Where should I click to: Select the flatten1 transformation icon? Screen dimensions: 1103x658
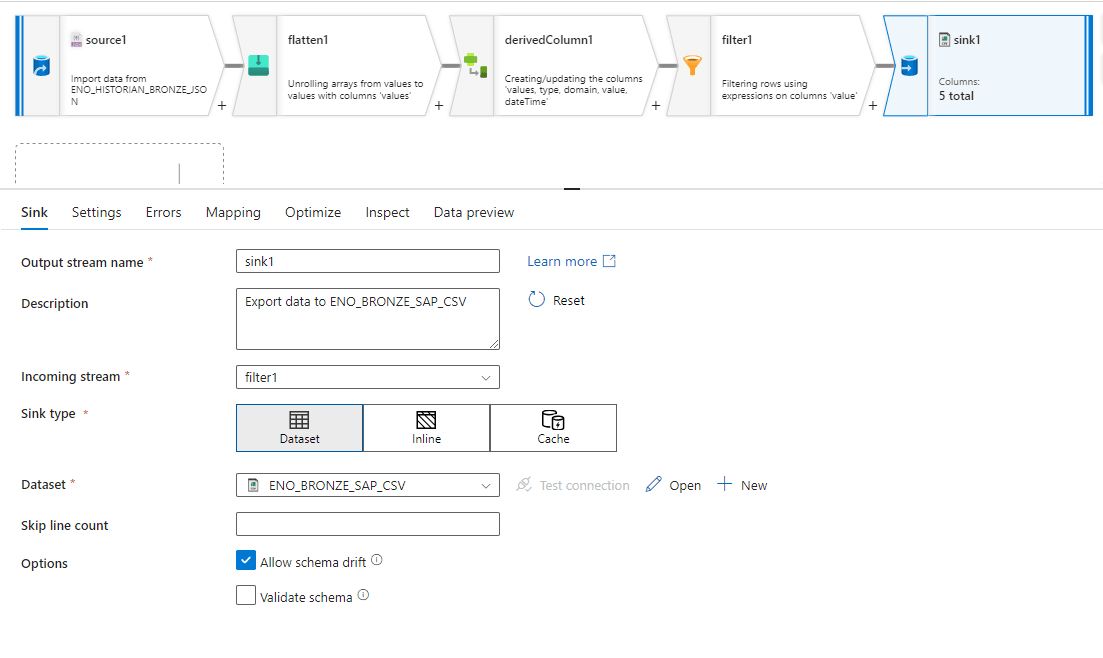[258, 66]
